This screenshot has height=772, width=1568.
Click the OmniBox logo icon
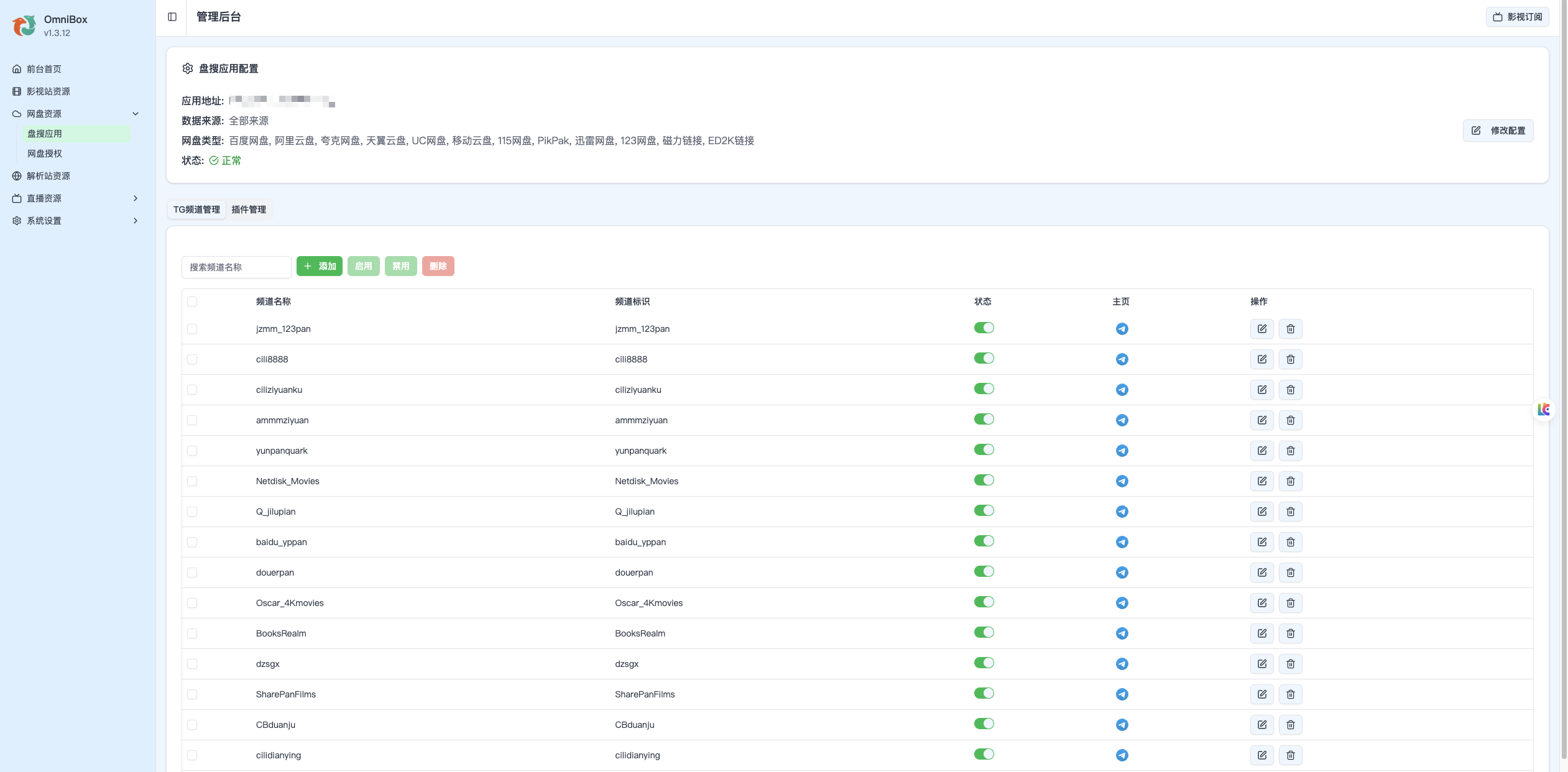coord(24,25)
